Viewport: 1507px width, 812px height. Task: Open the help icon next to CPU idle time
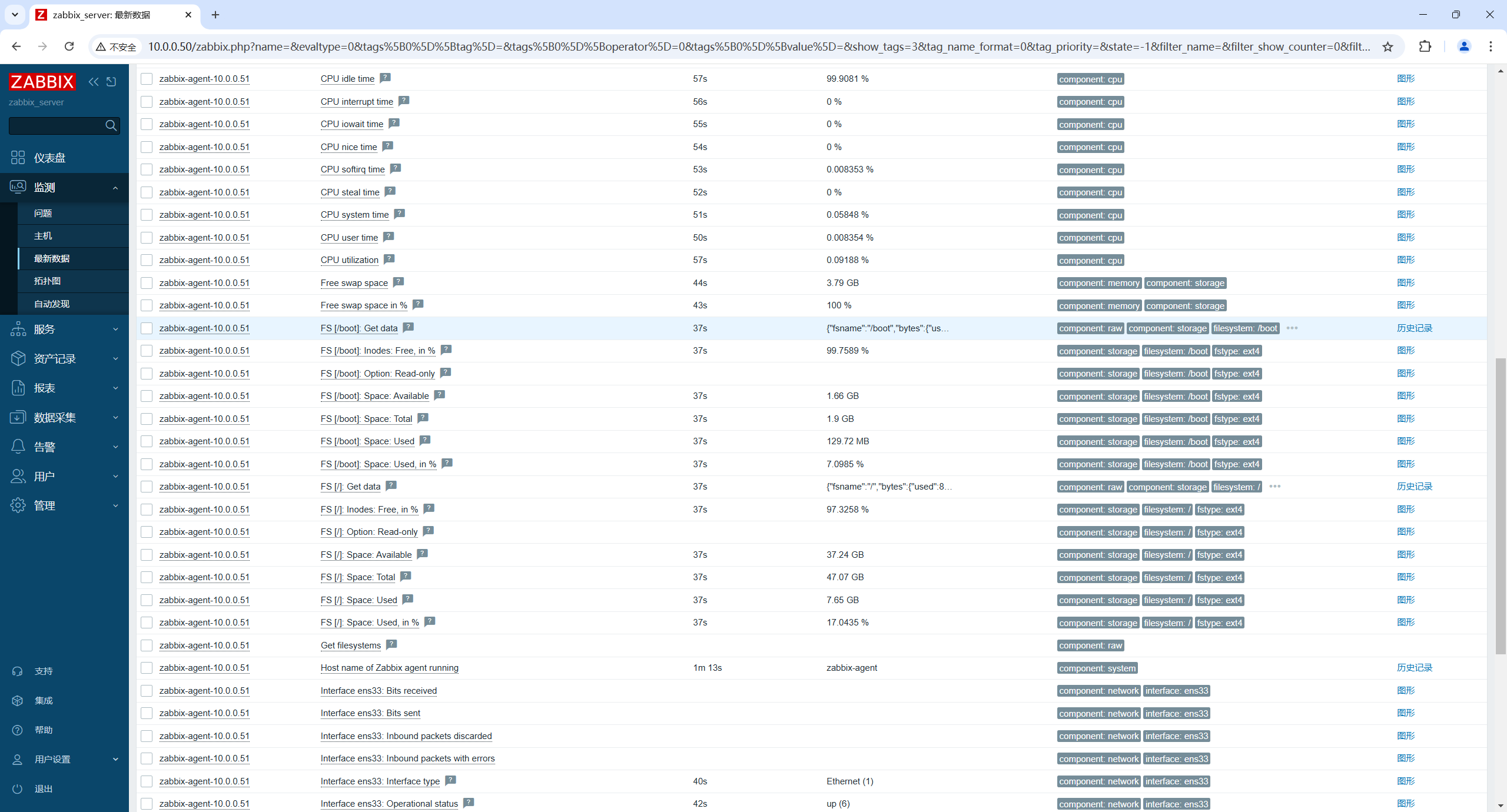385,78
